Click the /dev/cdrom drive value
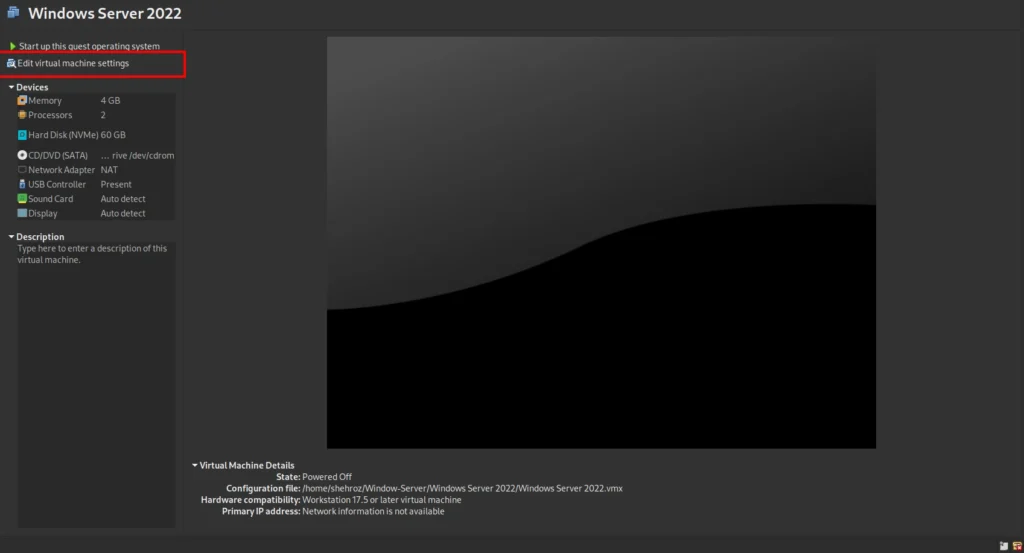 pos(137,155)
